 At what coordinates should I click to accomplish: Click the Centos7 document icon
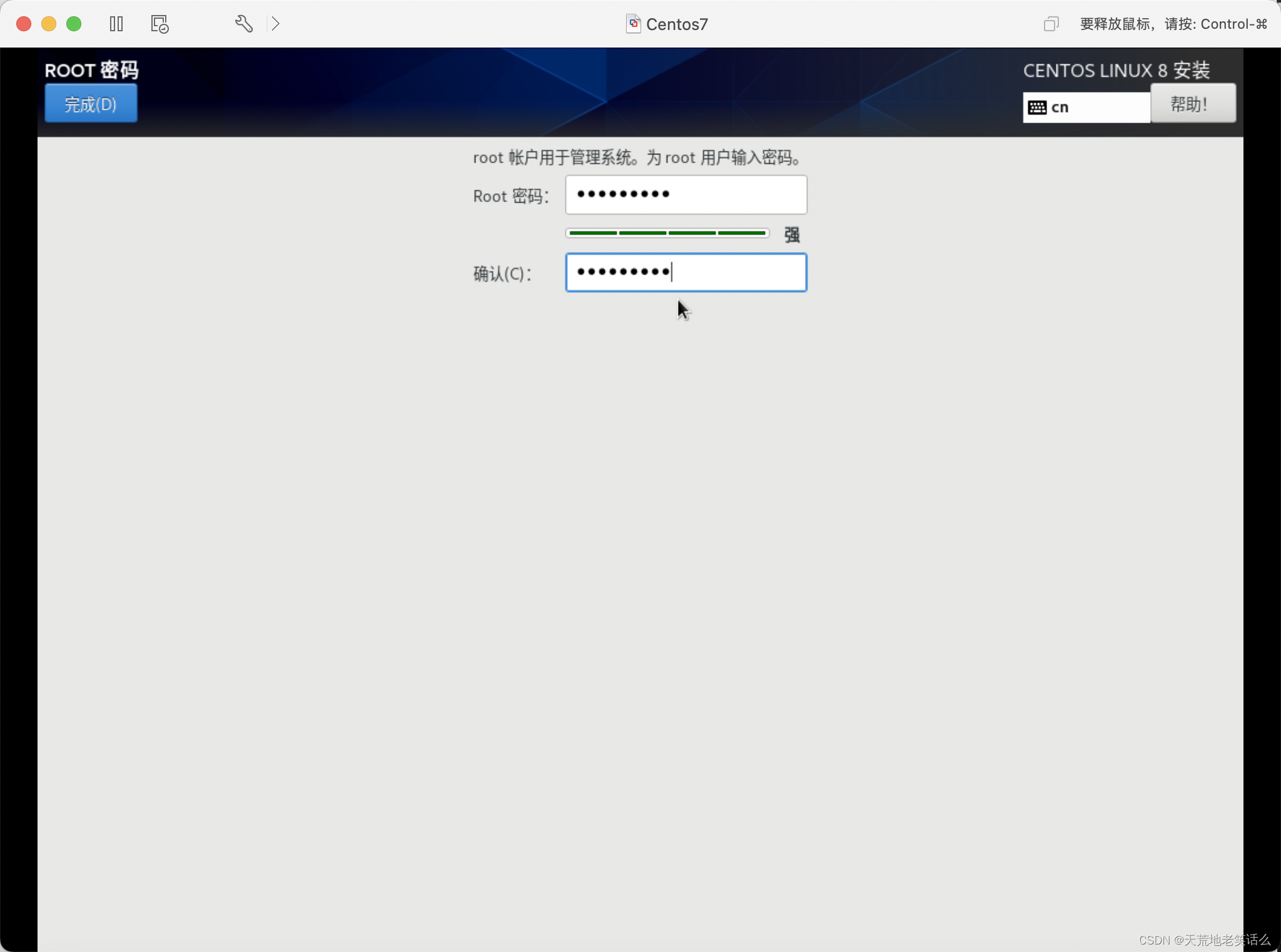point(633,24)
